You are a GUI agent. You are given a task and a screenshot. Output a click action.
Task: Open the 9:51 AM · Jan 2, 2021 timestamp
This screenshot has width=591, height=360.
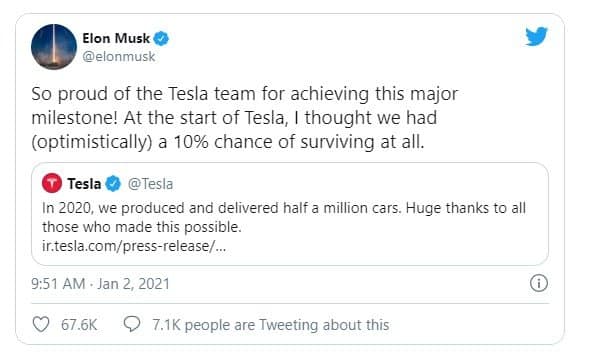coord(100,284)
